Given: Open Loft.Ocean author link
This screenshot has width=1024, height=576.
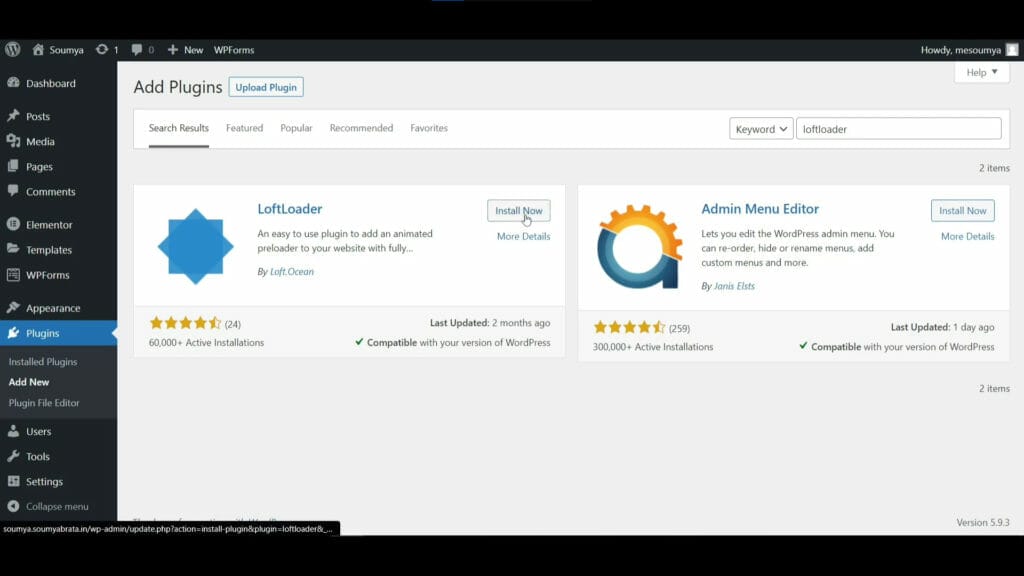Looking at the screenshot, I should (x=291, y=272).
